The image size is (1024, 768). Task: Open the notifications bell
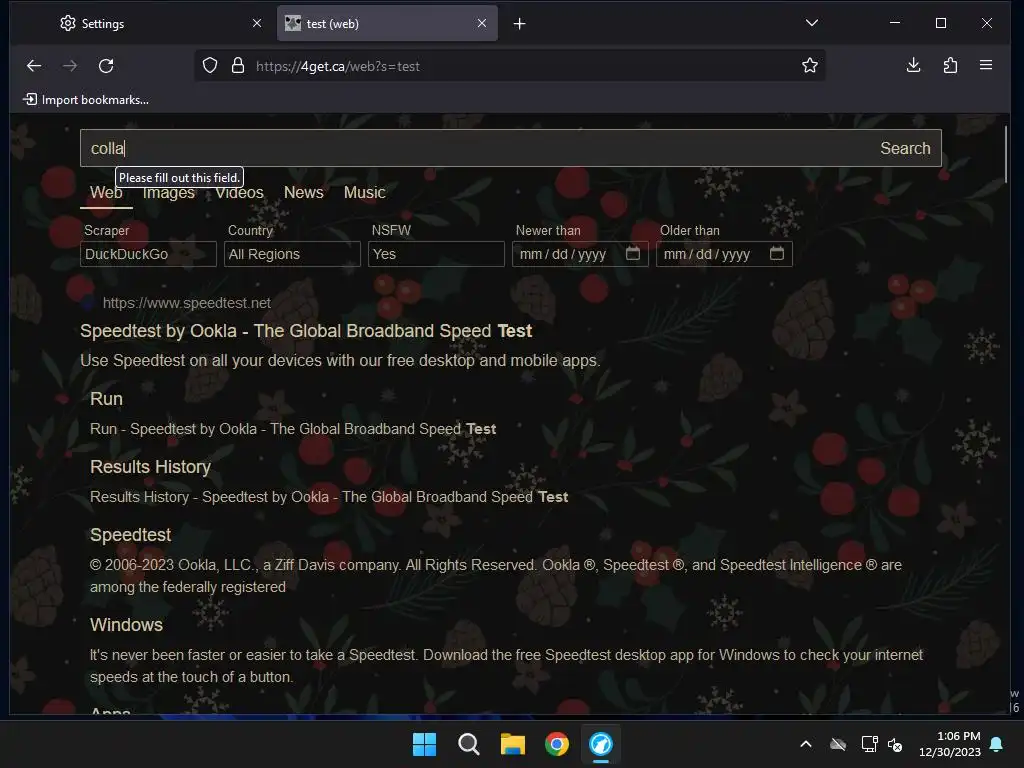click(997, 744)
